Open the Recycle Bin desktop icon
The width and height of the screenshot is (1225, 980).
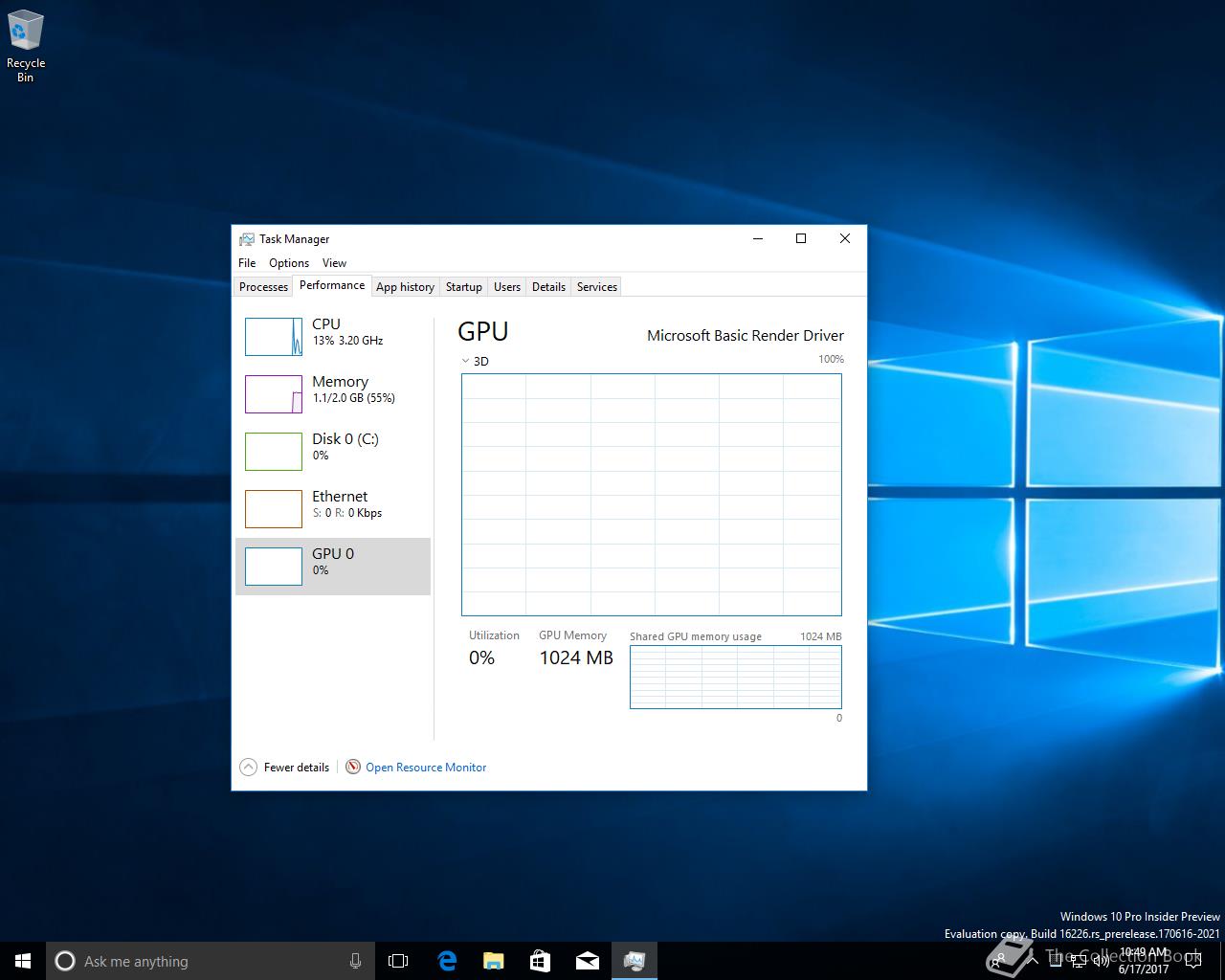point(25,47)
